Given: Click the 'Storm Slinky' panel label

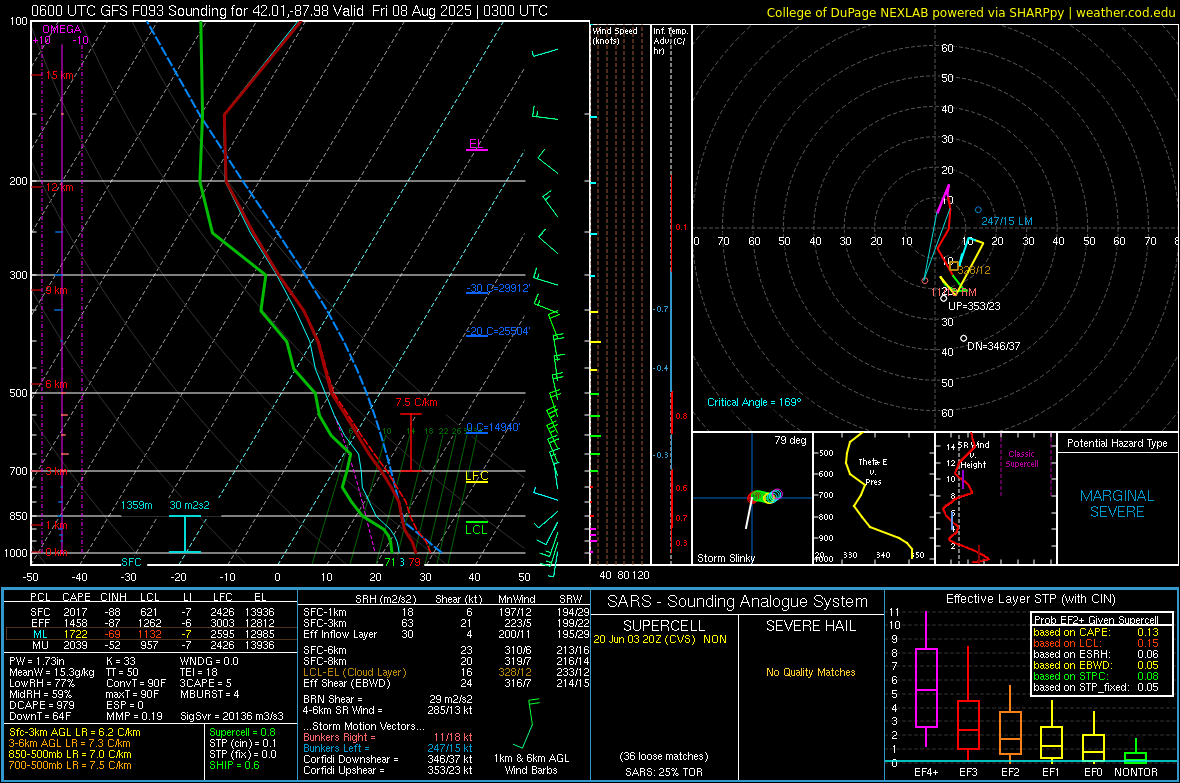Looking at the screenshot, I should (x=725, y=558).
